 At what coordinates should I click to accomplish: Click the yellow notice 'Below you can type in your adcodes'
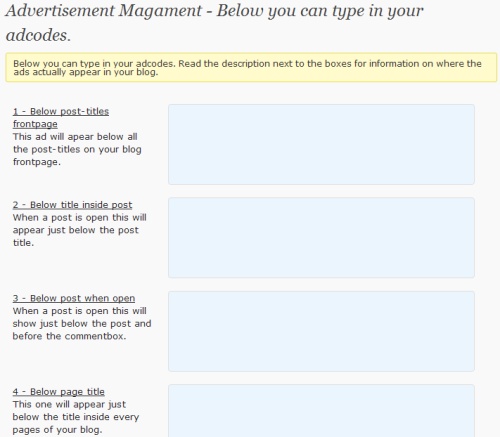pyautogui.click(x=251, y=67)
